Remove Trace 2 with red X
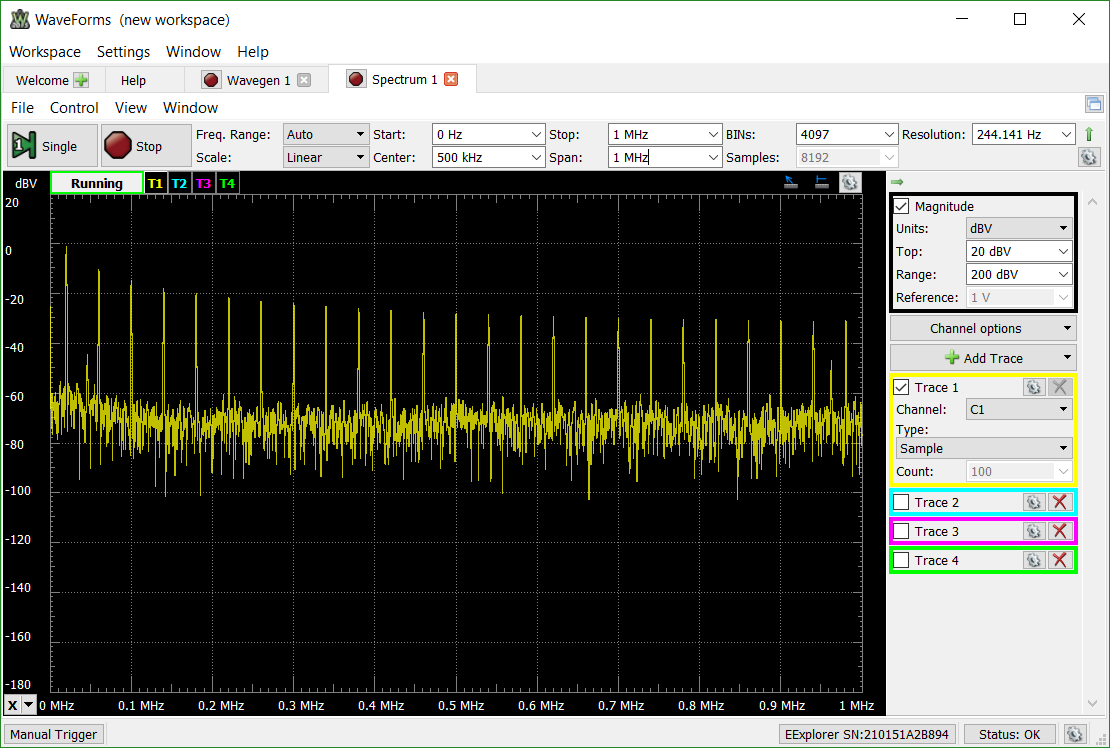 pyautogui.click(x=1060, y=502)
